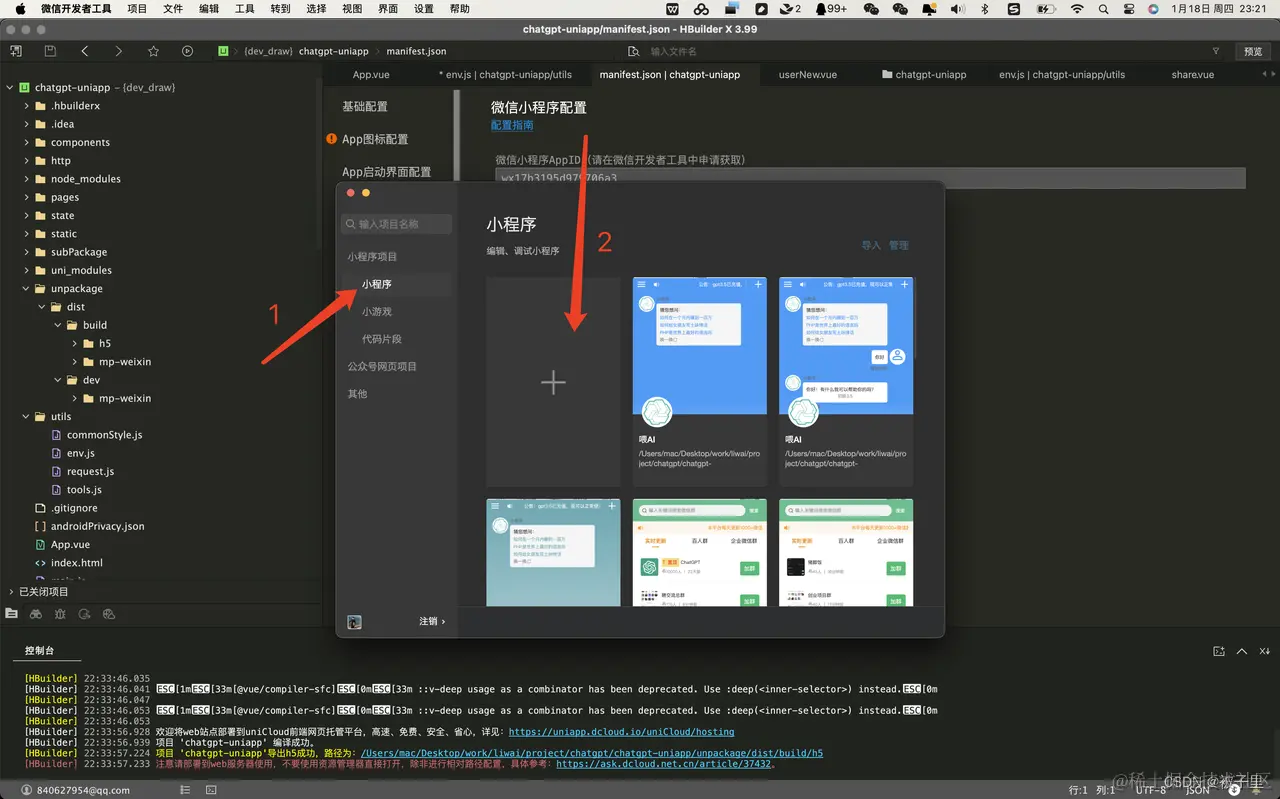This screenshot has height=799, width=1280.
Task: Click the plus tile to create mini program
Action: click(x=553, y=382)
